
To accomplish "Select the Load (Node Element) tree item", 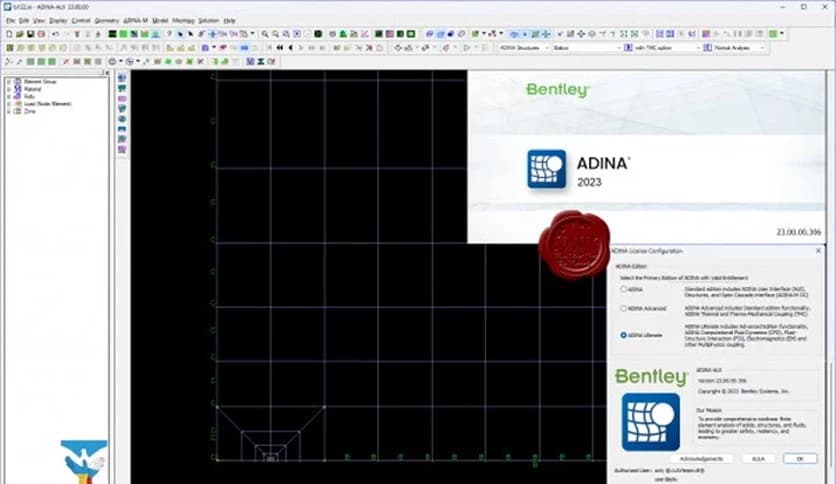I will (x=47, y=104).
